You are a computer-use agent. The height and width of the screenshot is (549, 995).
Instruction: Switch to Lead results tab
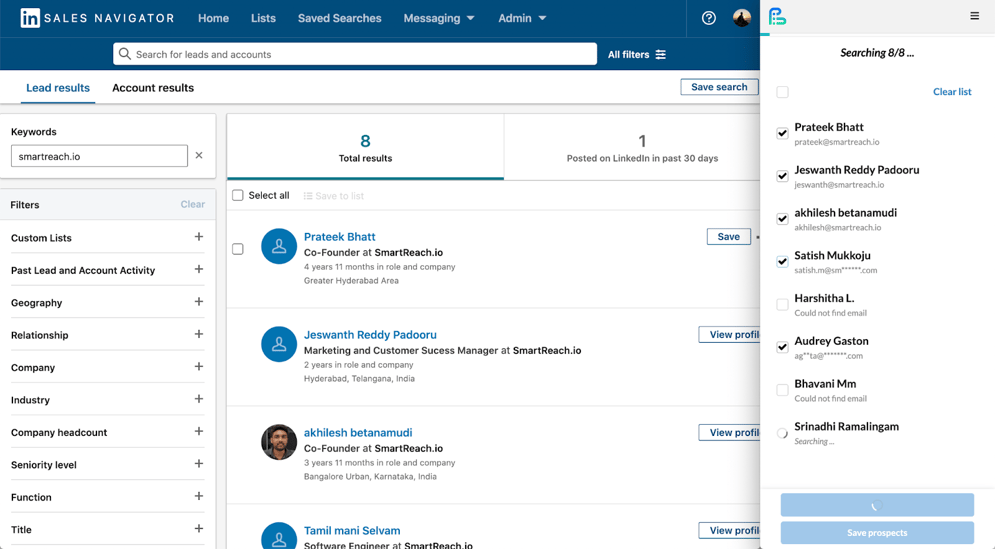[x=58, y=88]
